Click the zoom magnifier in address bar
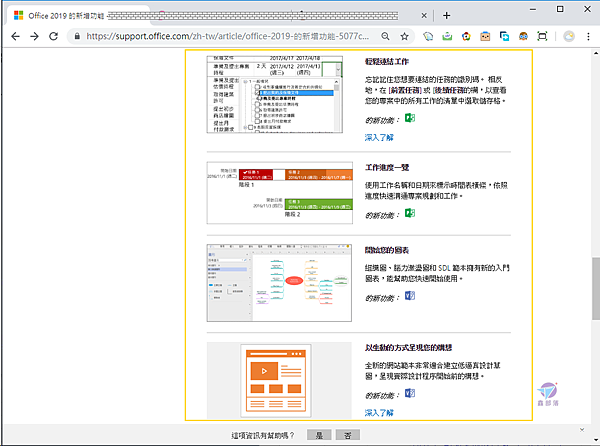The width and height of the screenshot is (600, 446). point(385,36)
